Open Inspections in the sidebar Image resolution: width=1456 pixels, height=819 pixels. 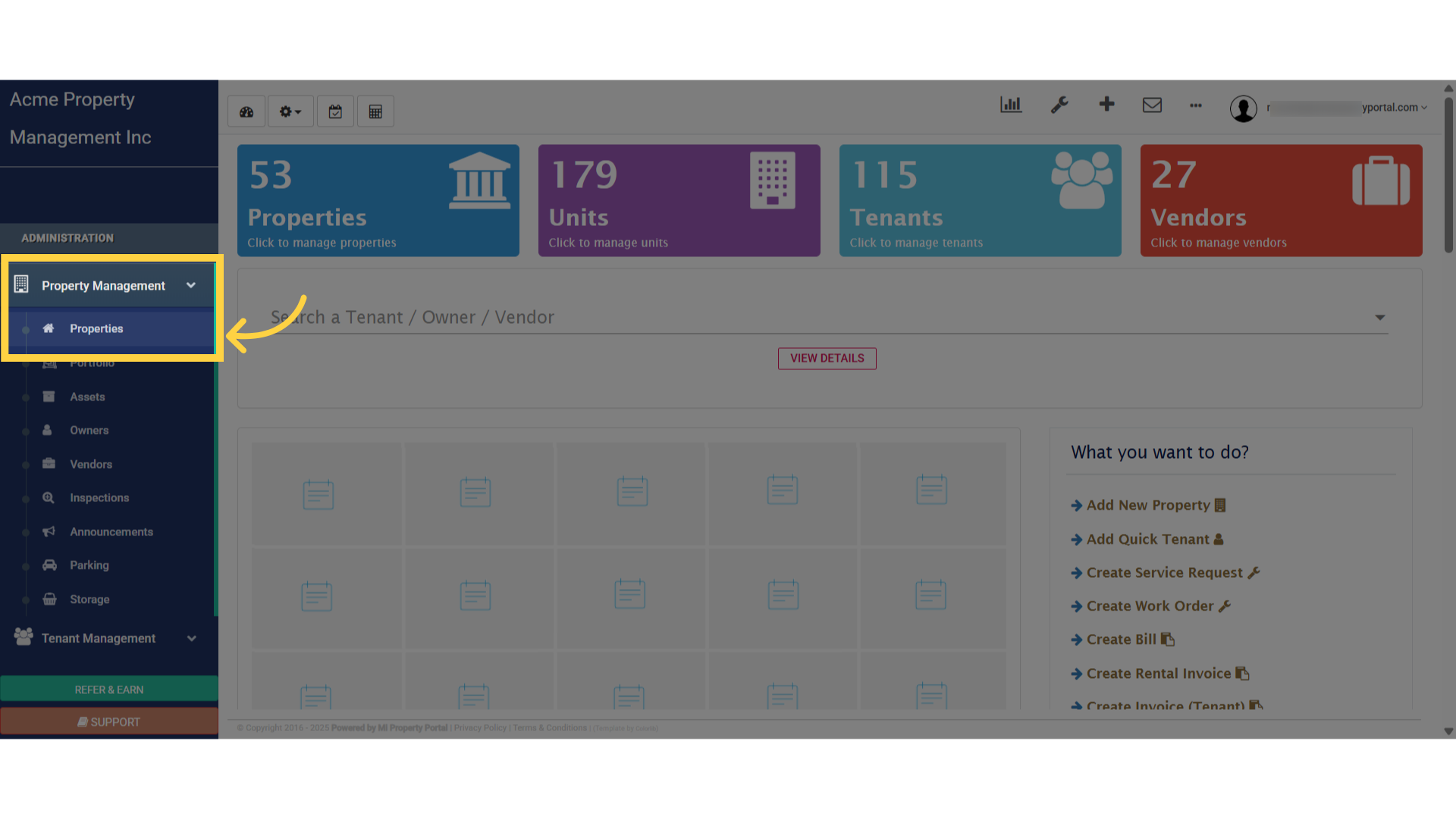pos(99,497)
